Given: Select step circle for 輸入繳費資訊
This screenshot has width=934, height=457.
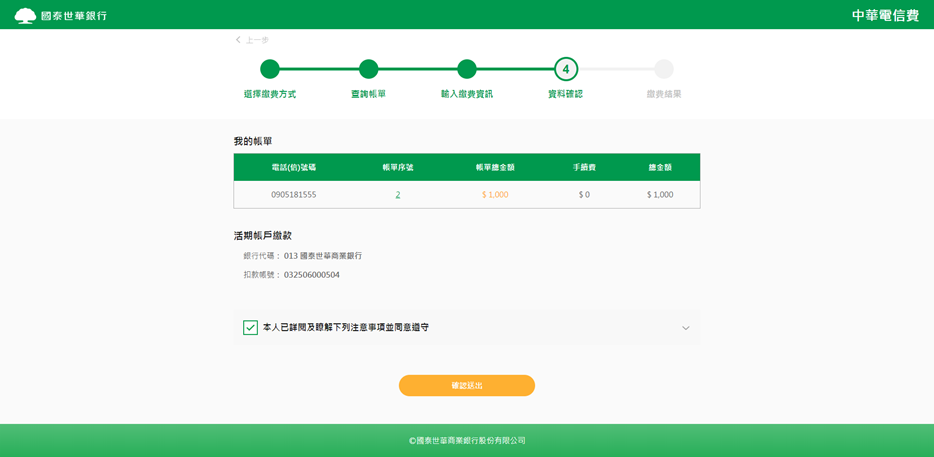Looking at the screenshot, I should 466,69.
